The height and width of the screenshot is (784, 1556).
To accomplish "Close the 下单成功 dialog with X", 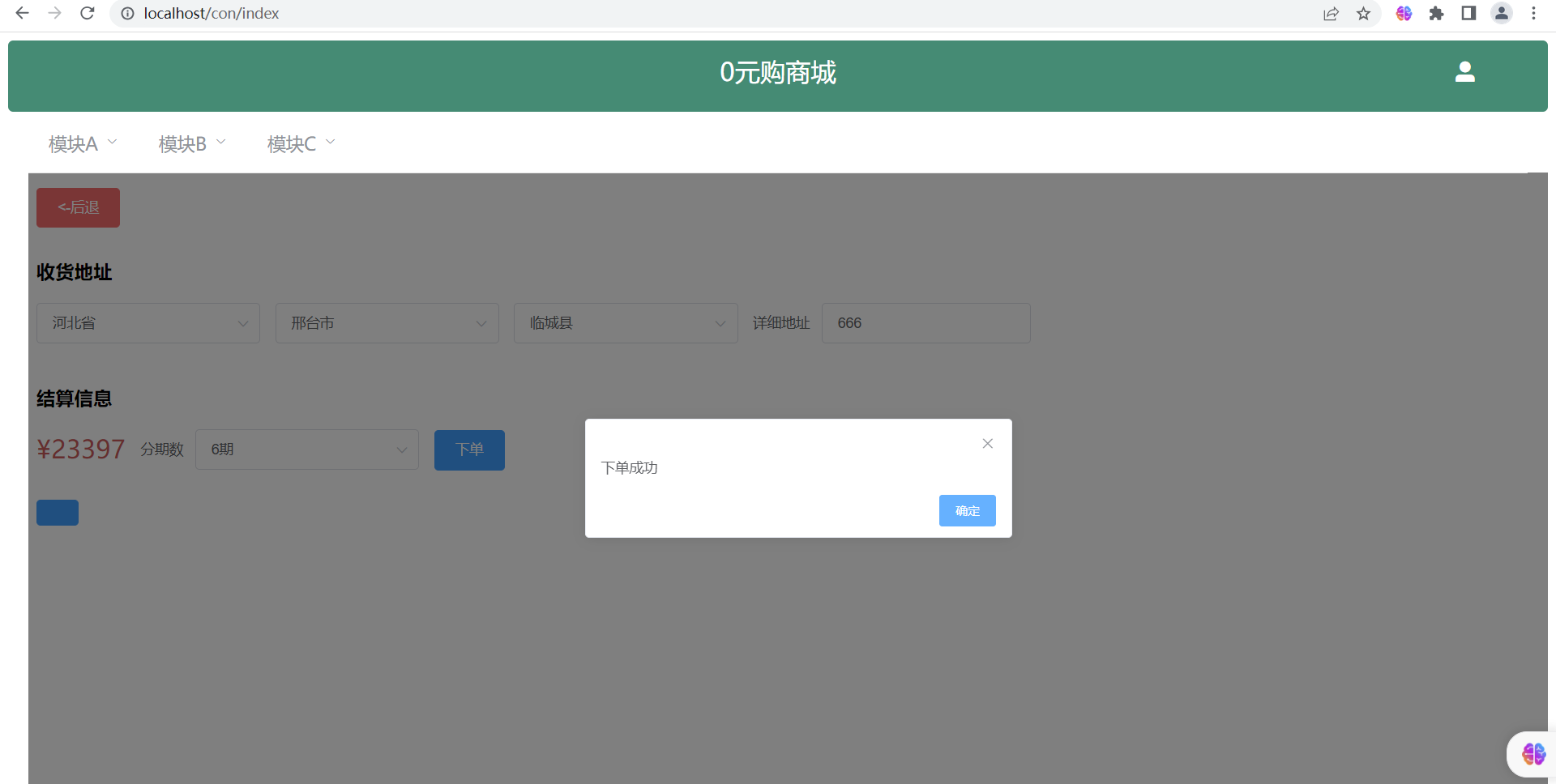I will click(987, 443).
